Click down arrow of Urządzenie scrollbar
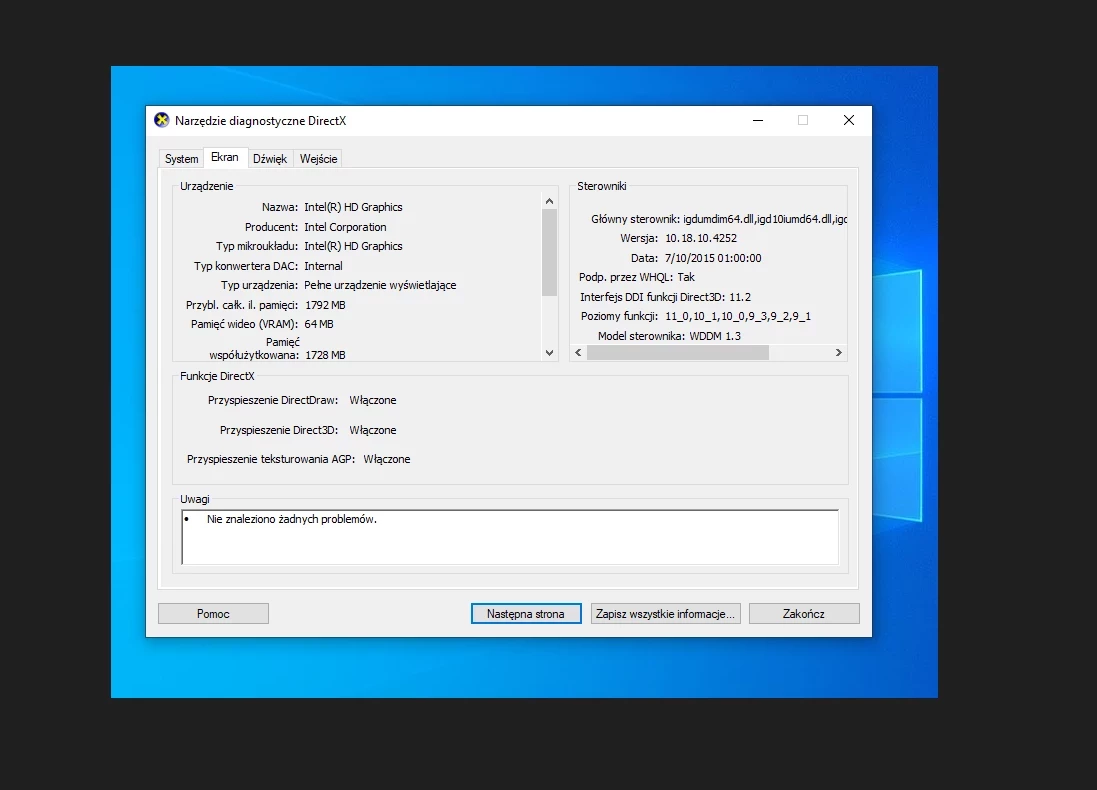 (x=549, y=352)
